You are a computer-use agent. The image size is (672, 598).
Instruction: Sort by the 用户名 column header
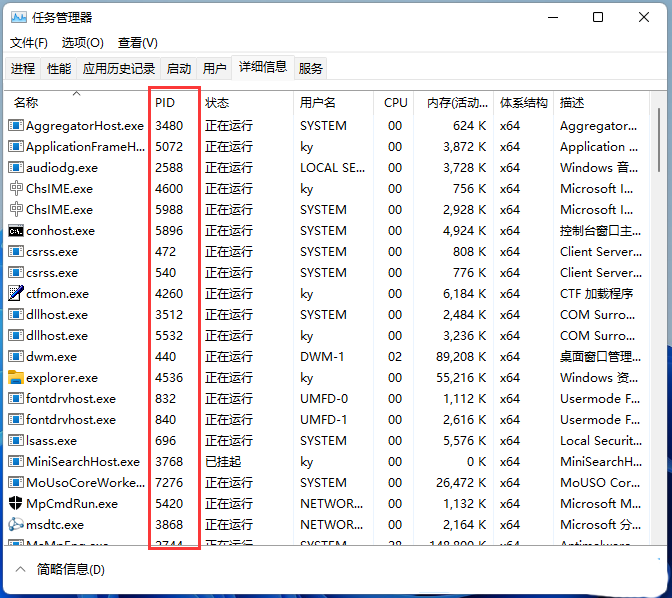pos(333,103)
